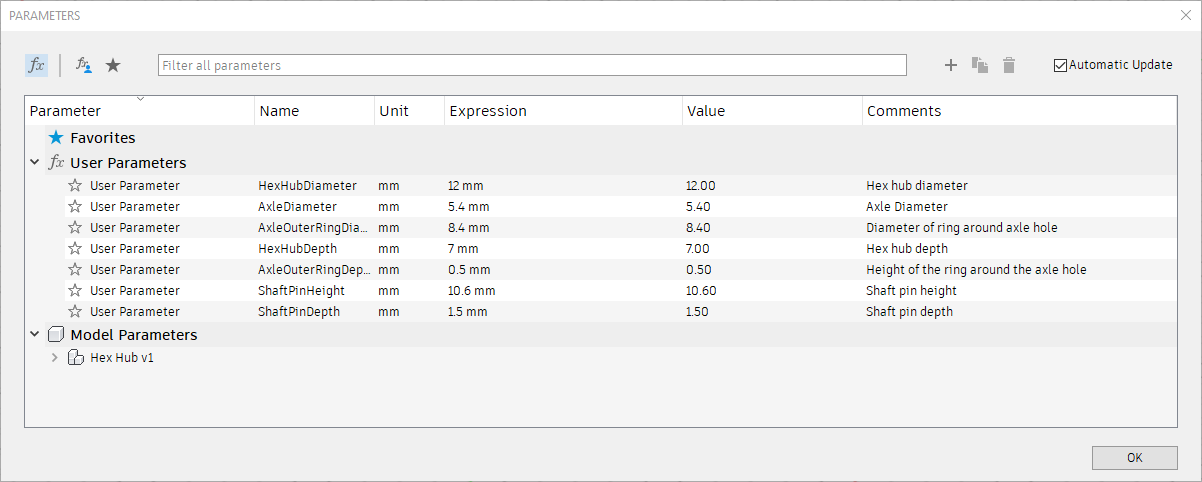Click the trash delete parameter icon
The width and height of the screenshot is (1202, 482).
tap(1009, 65)
